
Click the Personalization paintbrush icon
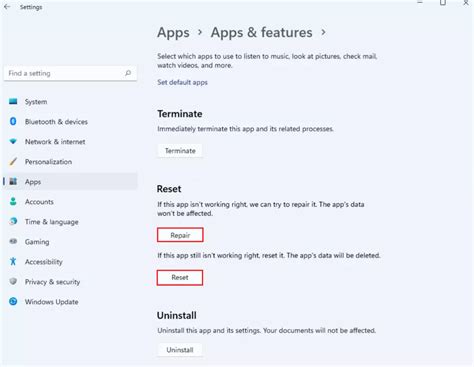point(13,162)
